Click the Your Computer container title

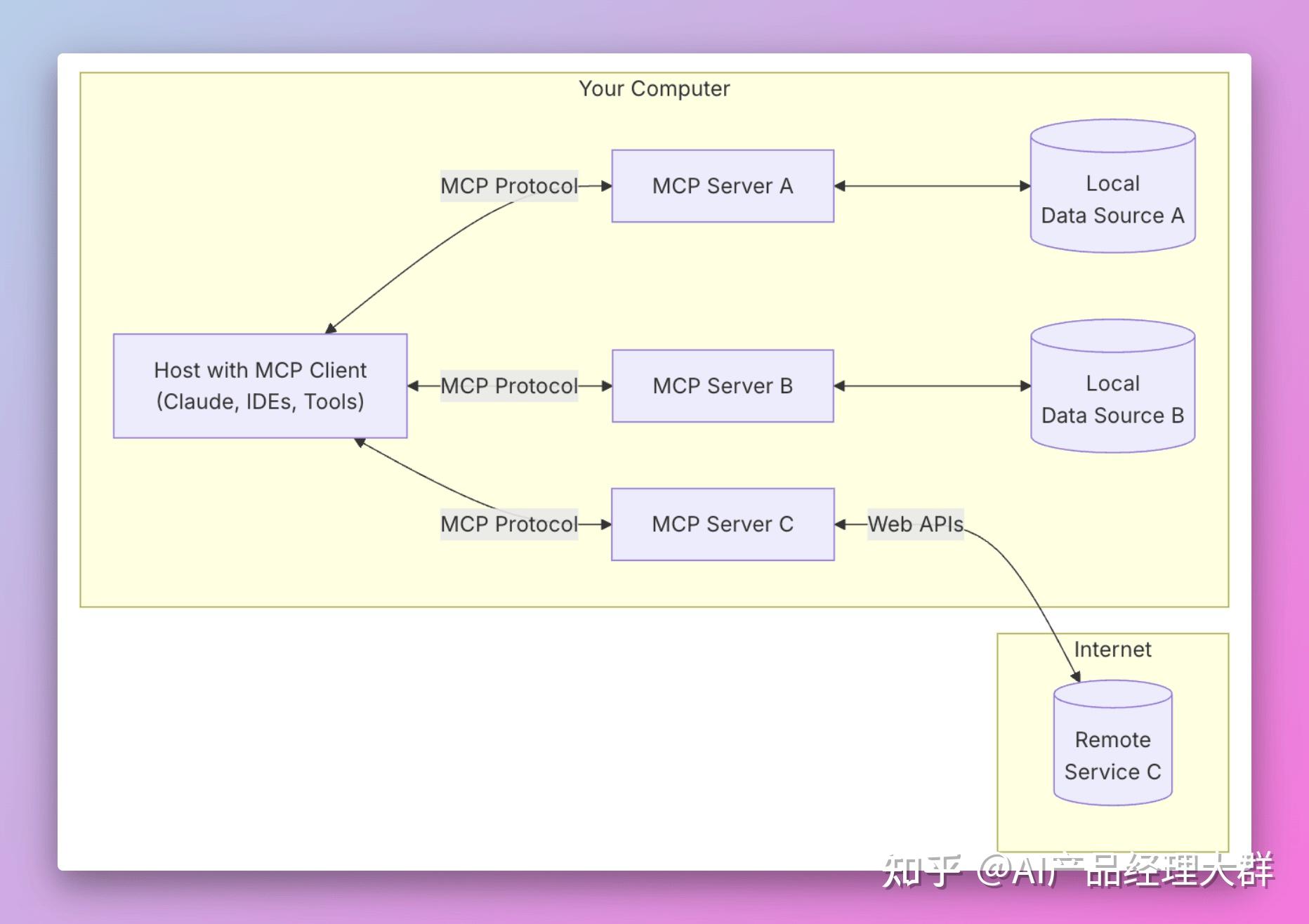coord(654,88)
